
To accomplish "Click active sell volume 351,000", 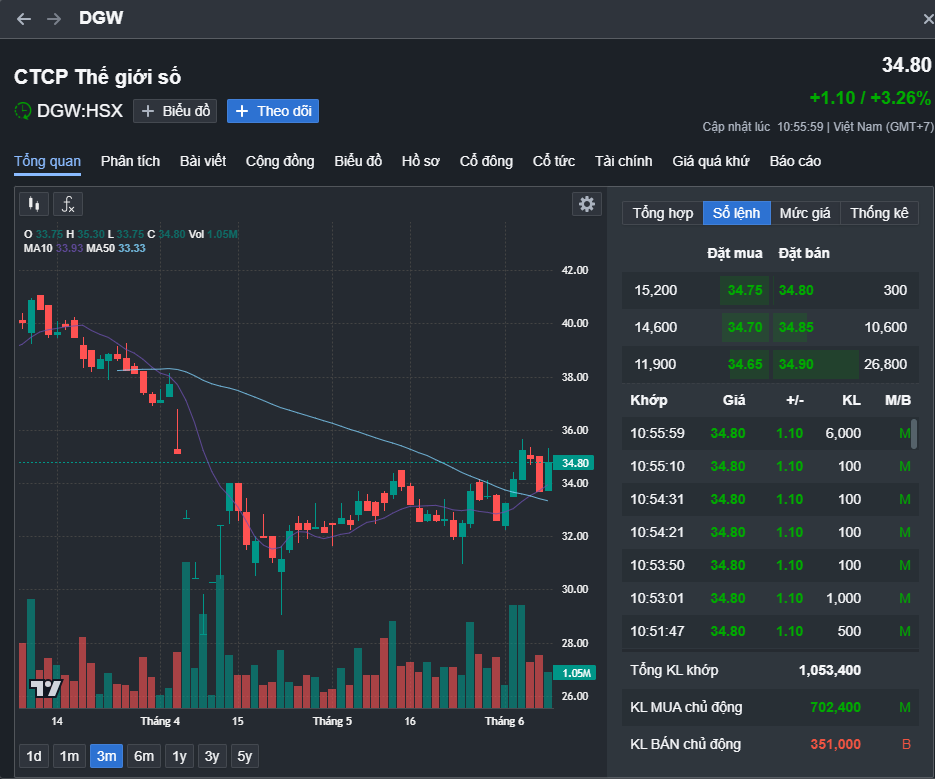I will tap(835, 744).
